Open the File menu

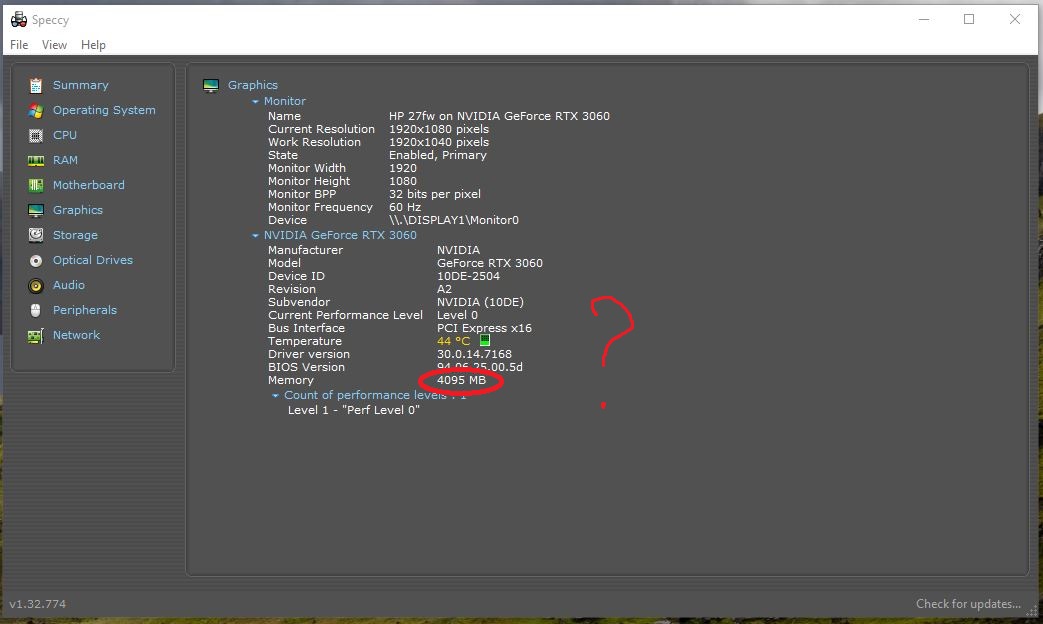[x=19, y=45]
